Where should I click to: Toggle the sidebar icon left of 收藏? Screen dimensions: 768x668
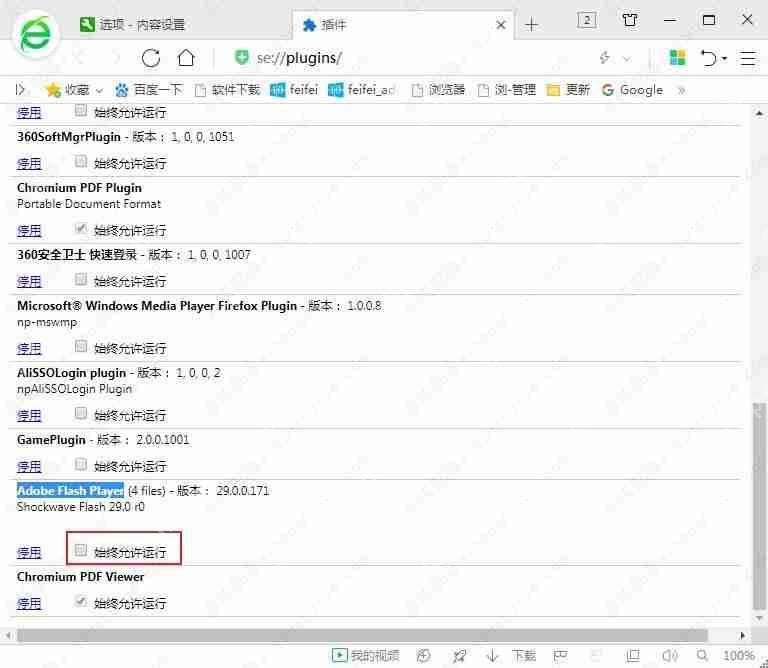[x=20, y=90]
